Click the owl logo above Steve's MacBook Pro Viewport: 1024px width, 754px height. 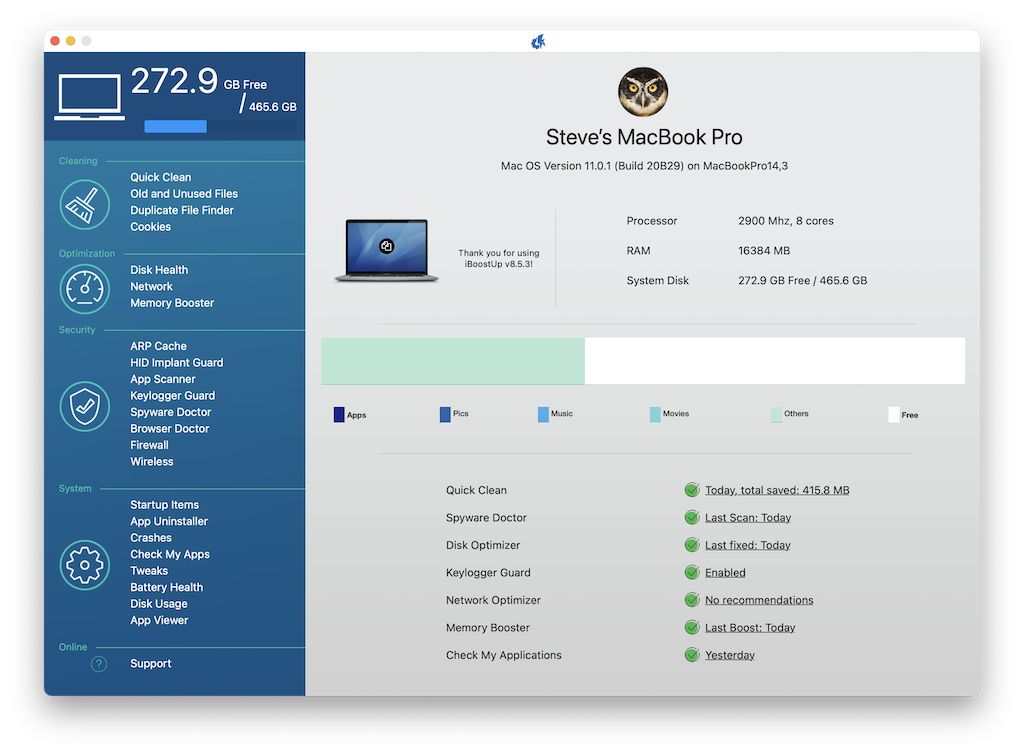(x=642, y=91)
